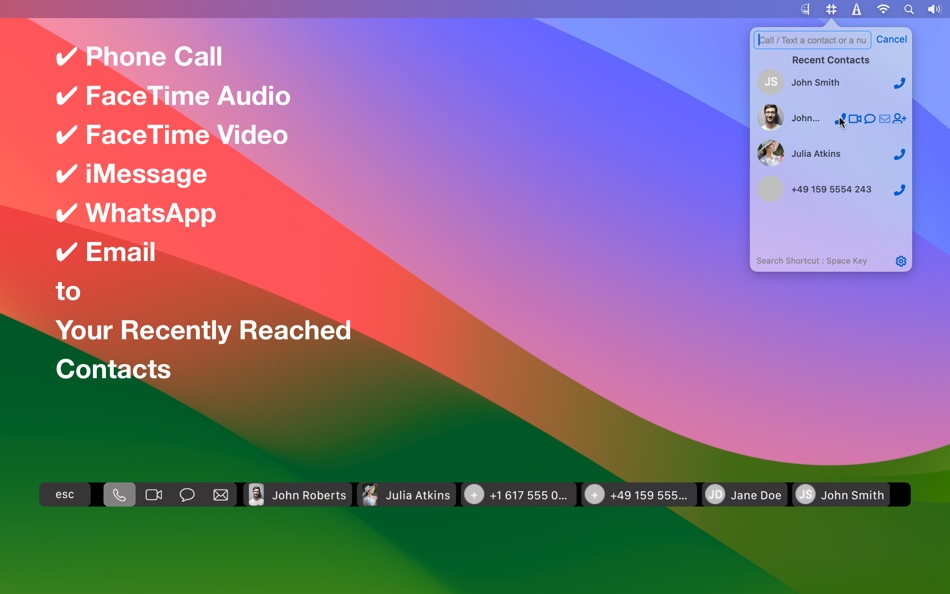950x594 pixels.
Task: Open the Finder-face icon in the menu bar
Action: [x=805, y=9]
